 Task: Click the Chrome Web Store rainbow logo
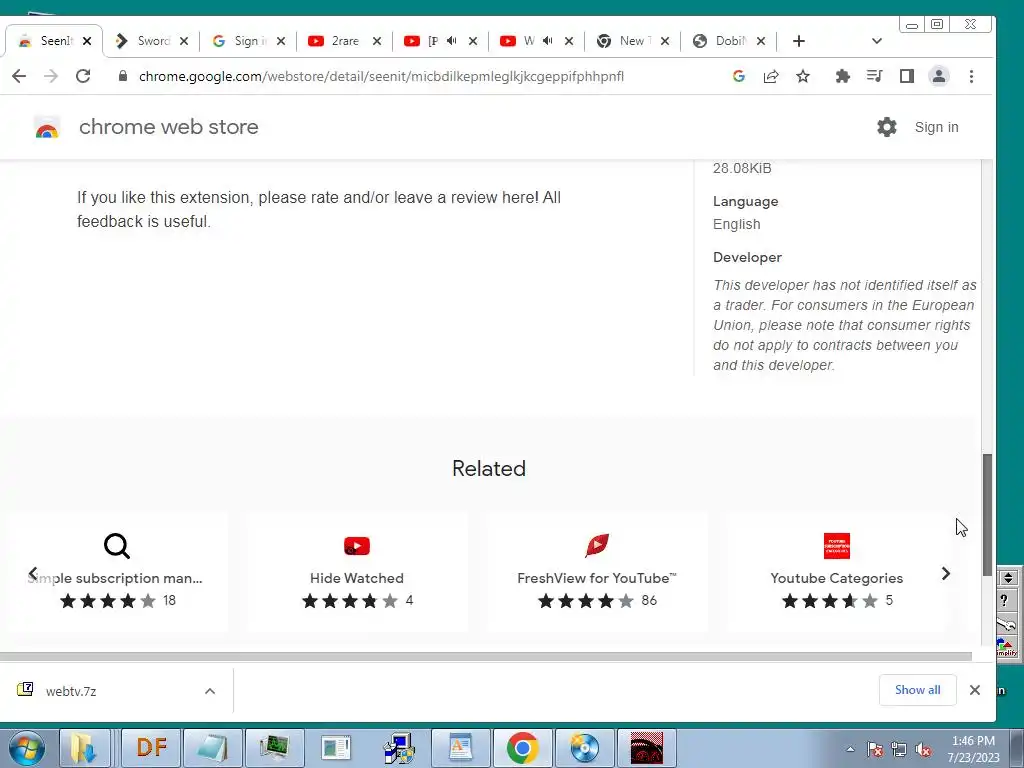(x=46, y=127)
